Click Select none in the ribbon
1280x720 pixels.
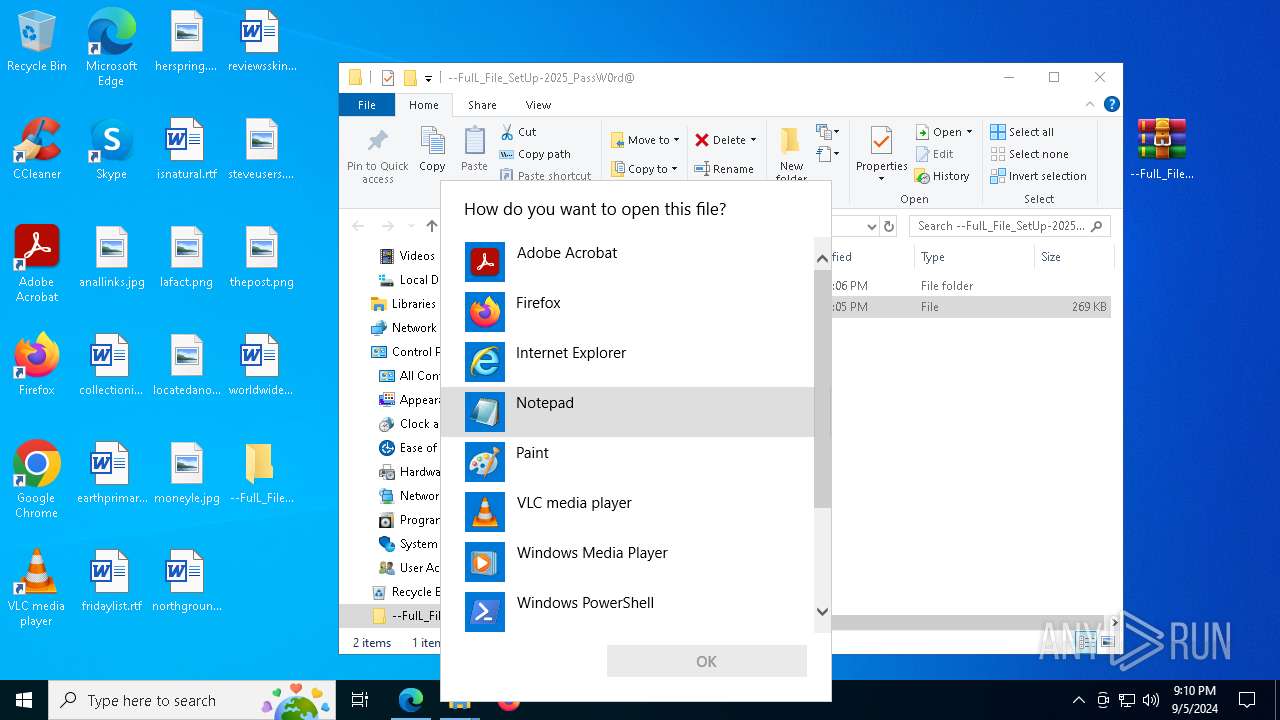(x=1029, y=154)
